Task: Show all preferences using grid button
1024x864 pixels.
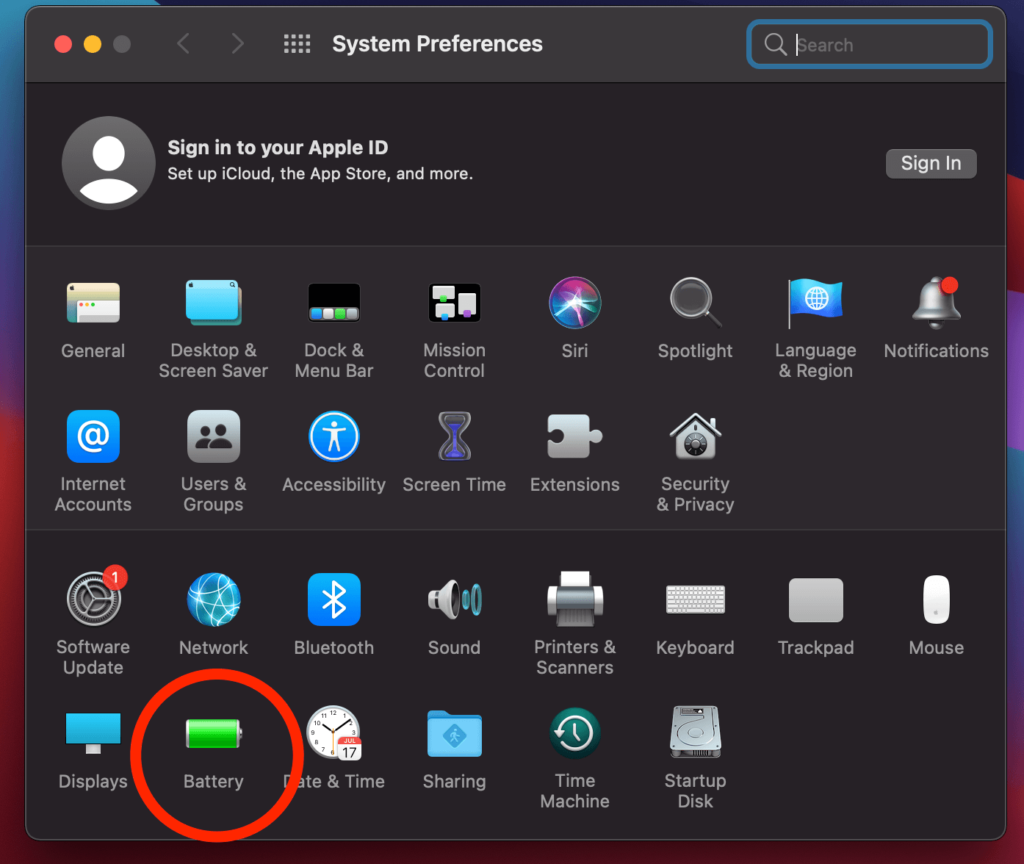Action: point(297,44)
